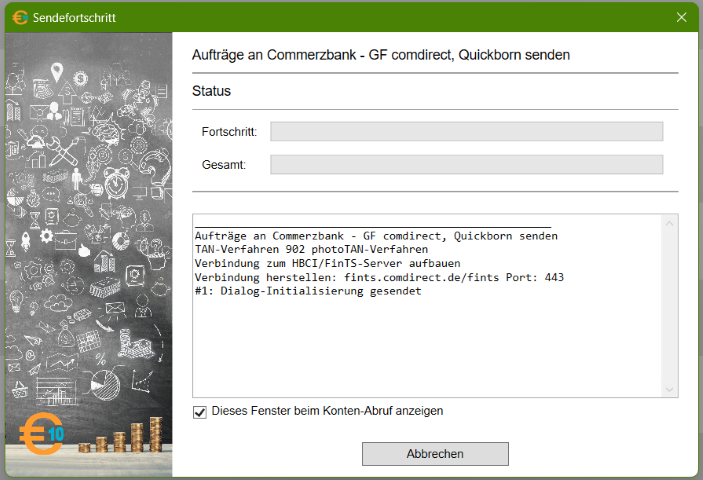The height and width of the screenshot is (480, 703).
Task: Click log line 'Verbindung herstellen: fints.comdirect.de/fints Port: 443'
Action: click(x=379, y=277)
